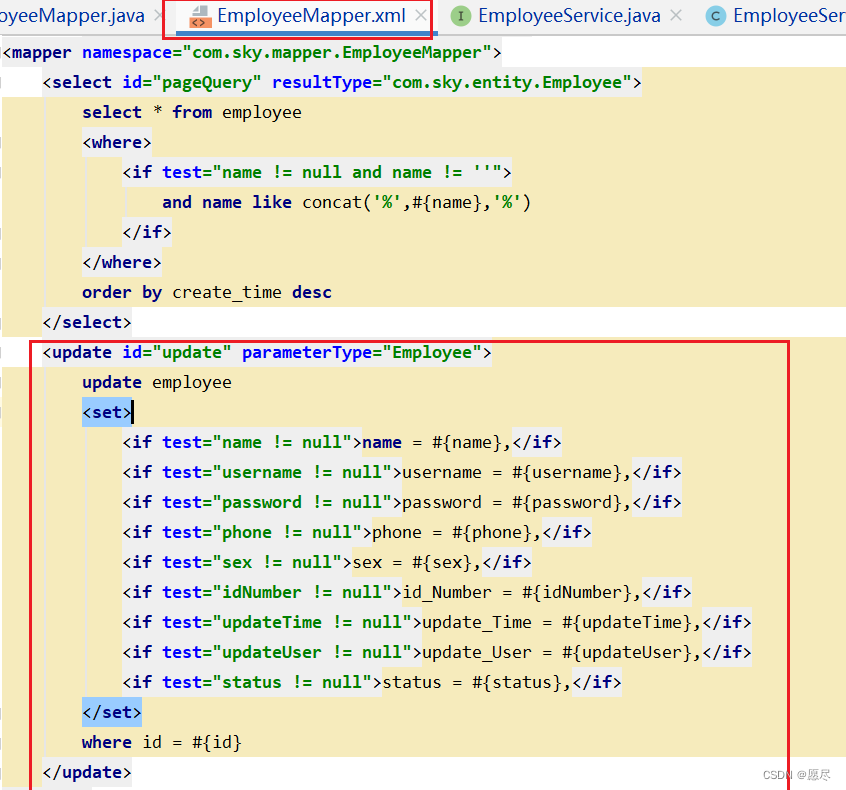This screenshot has width=846, height=790.
Task: Click the class icon on the EmployeeSer tab
Action: point(715,16)
